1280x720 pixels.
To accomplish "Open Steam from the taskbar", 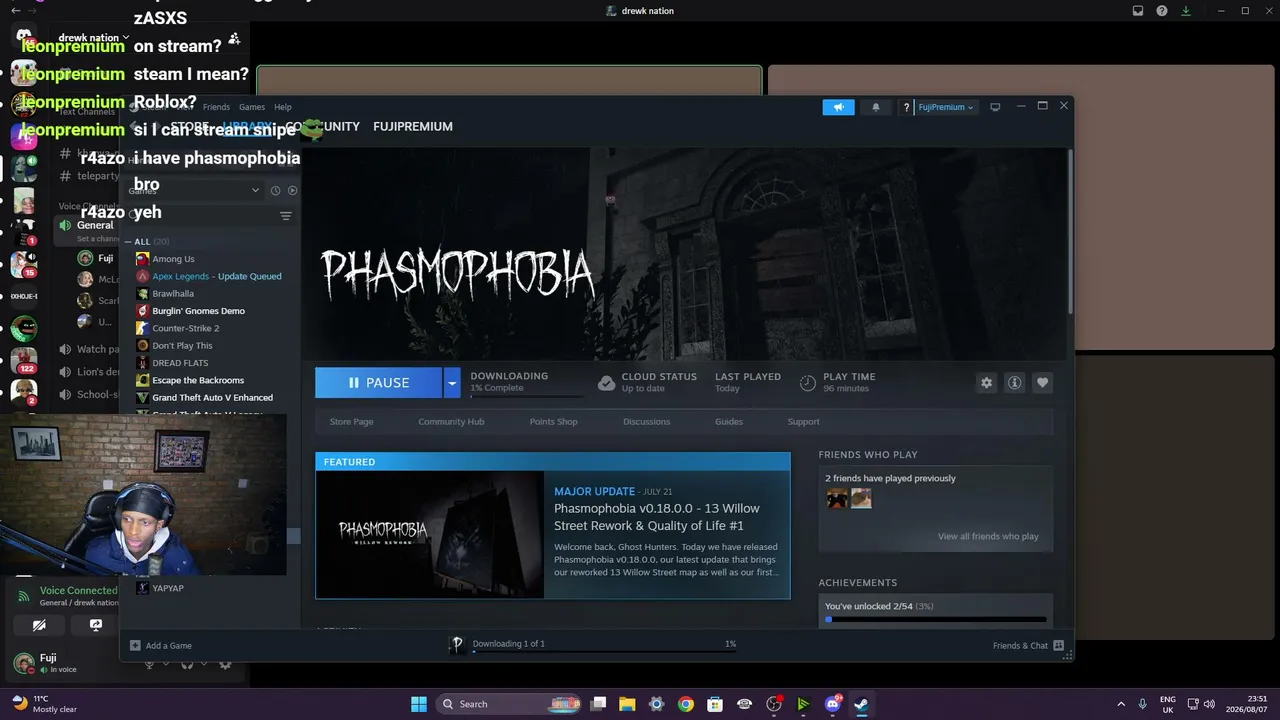I will [861, 704].
